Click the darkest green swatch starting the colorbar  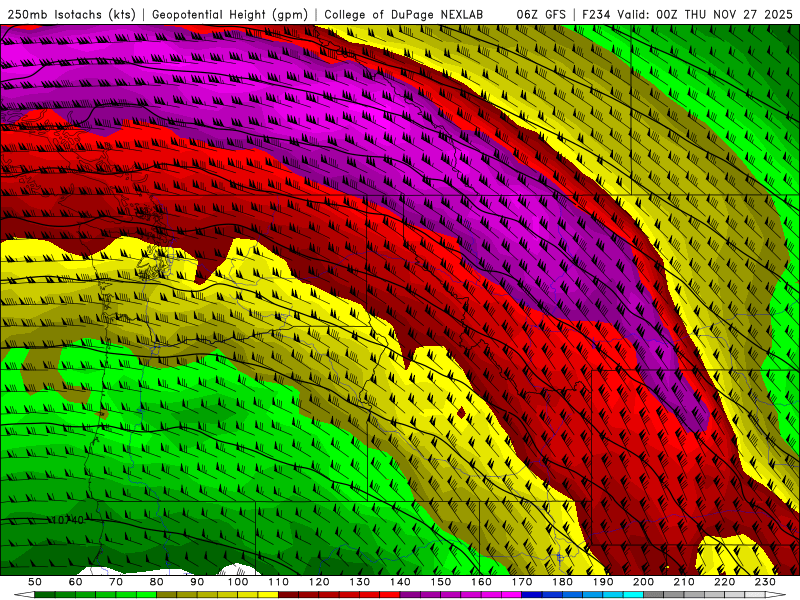45,595
